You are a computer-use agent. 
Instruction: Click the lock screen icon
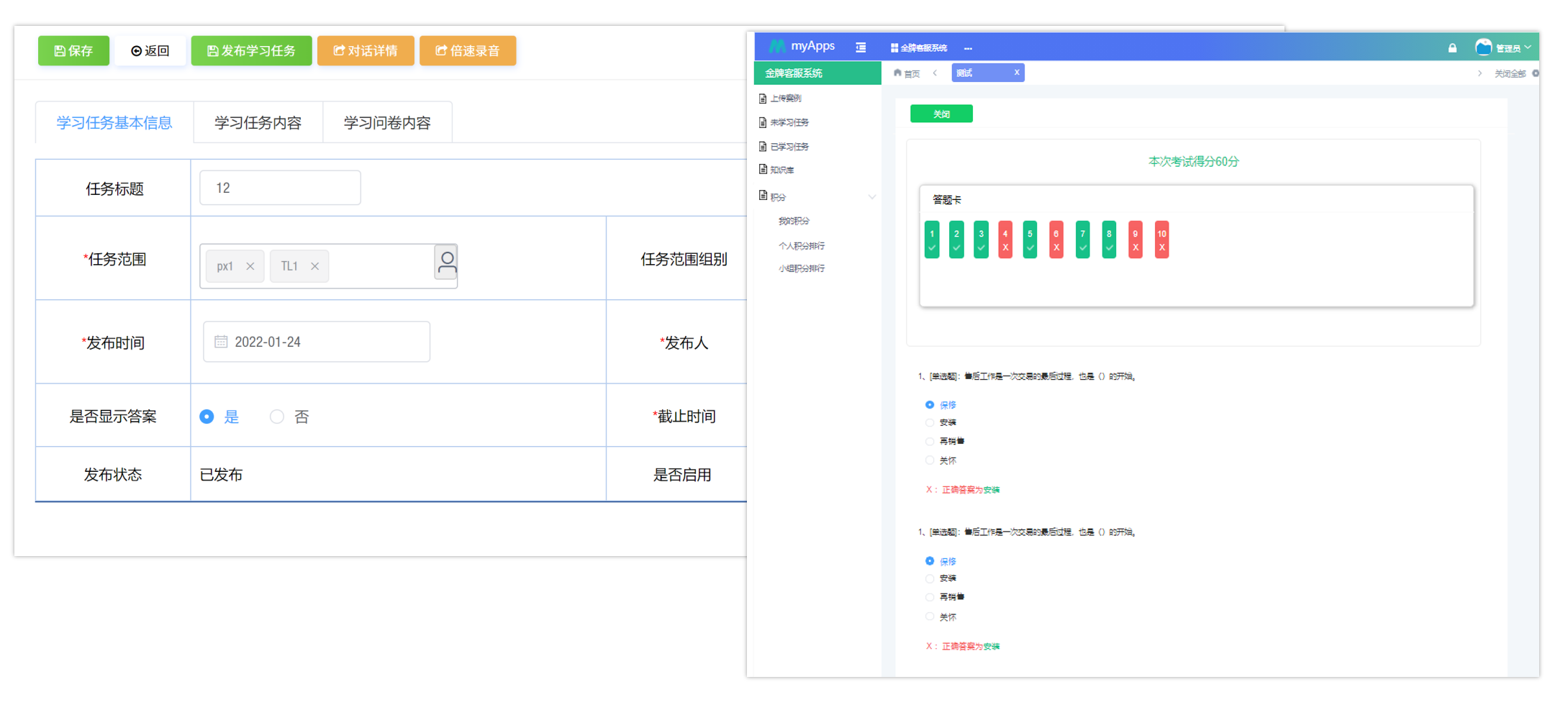point(1452,48)
